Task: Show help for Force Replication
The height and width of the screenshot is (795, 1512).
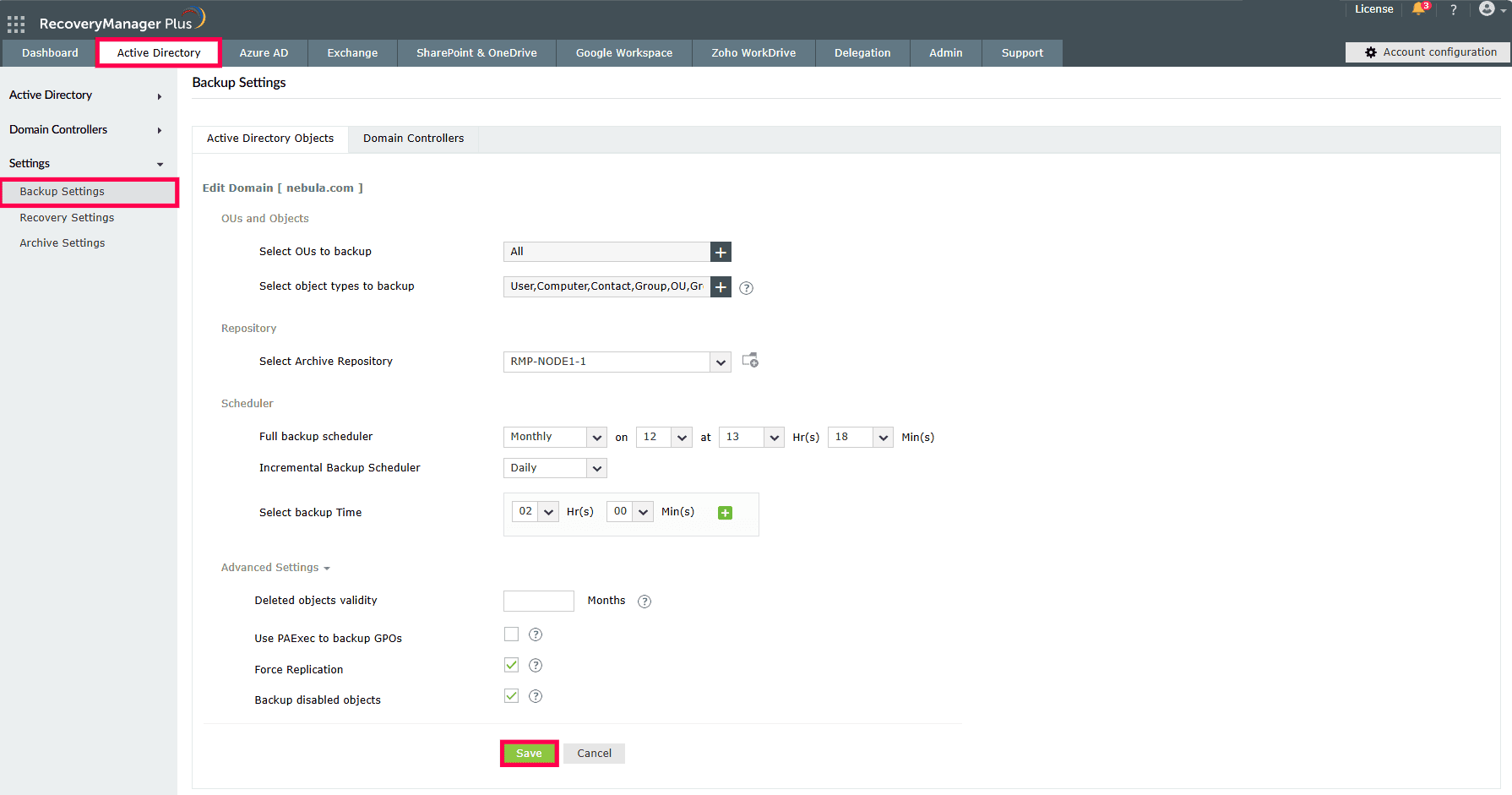Action: tap(536, 666)
